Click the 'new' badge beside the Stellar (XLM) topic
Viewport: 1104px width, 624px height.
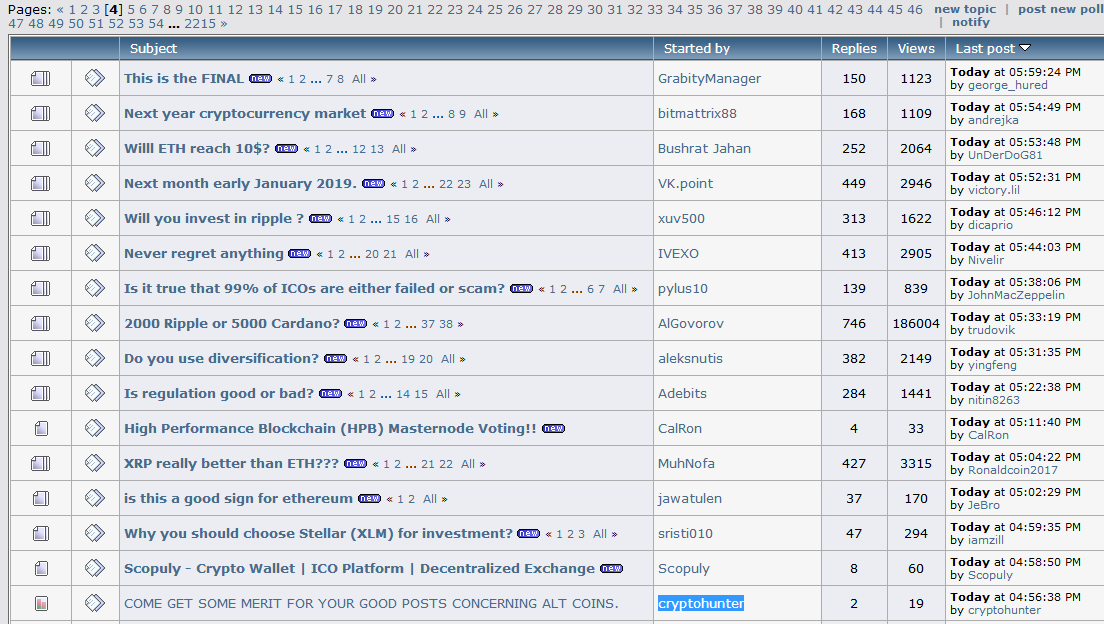tap(528, 533)
